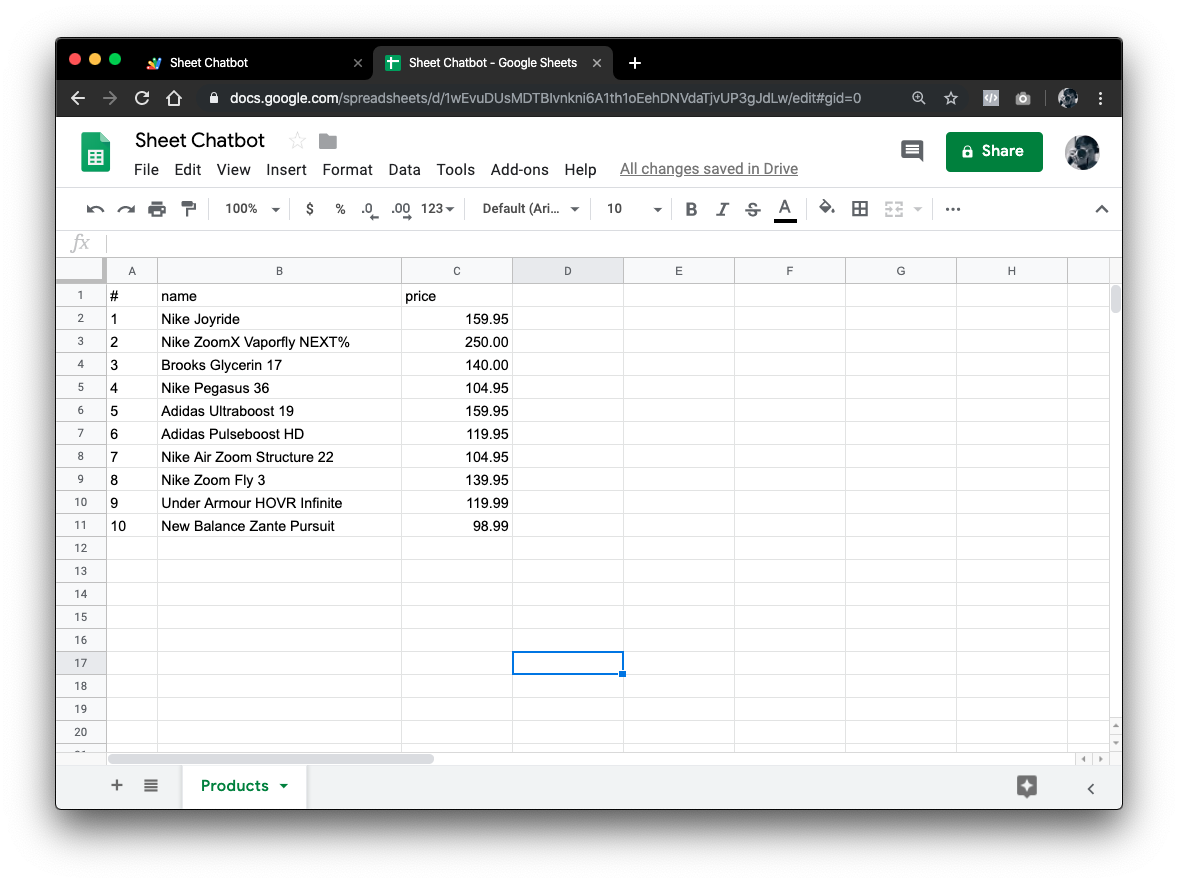Open the Edit menu
1178x883 pixels.
(188, 170)
